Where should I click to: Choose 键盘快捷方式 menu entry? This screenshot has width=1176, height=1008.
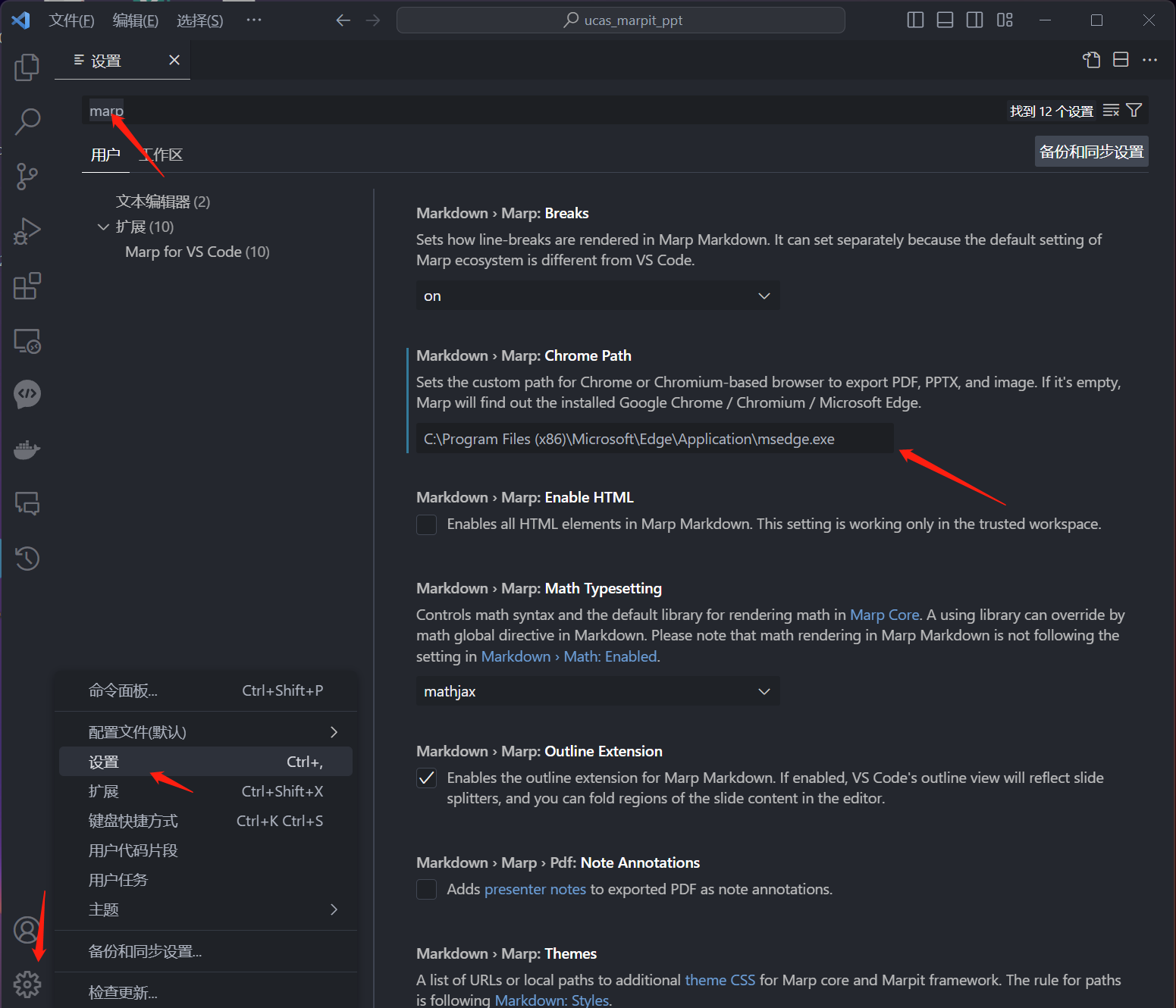(x=205, y=821)
